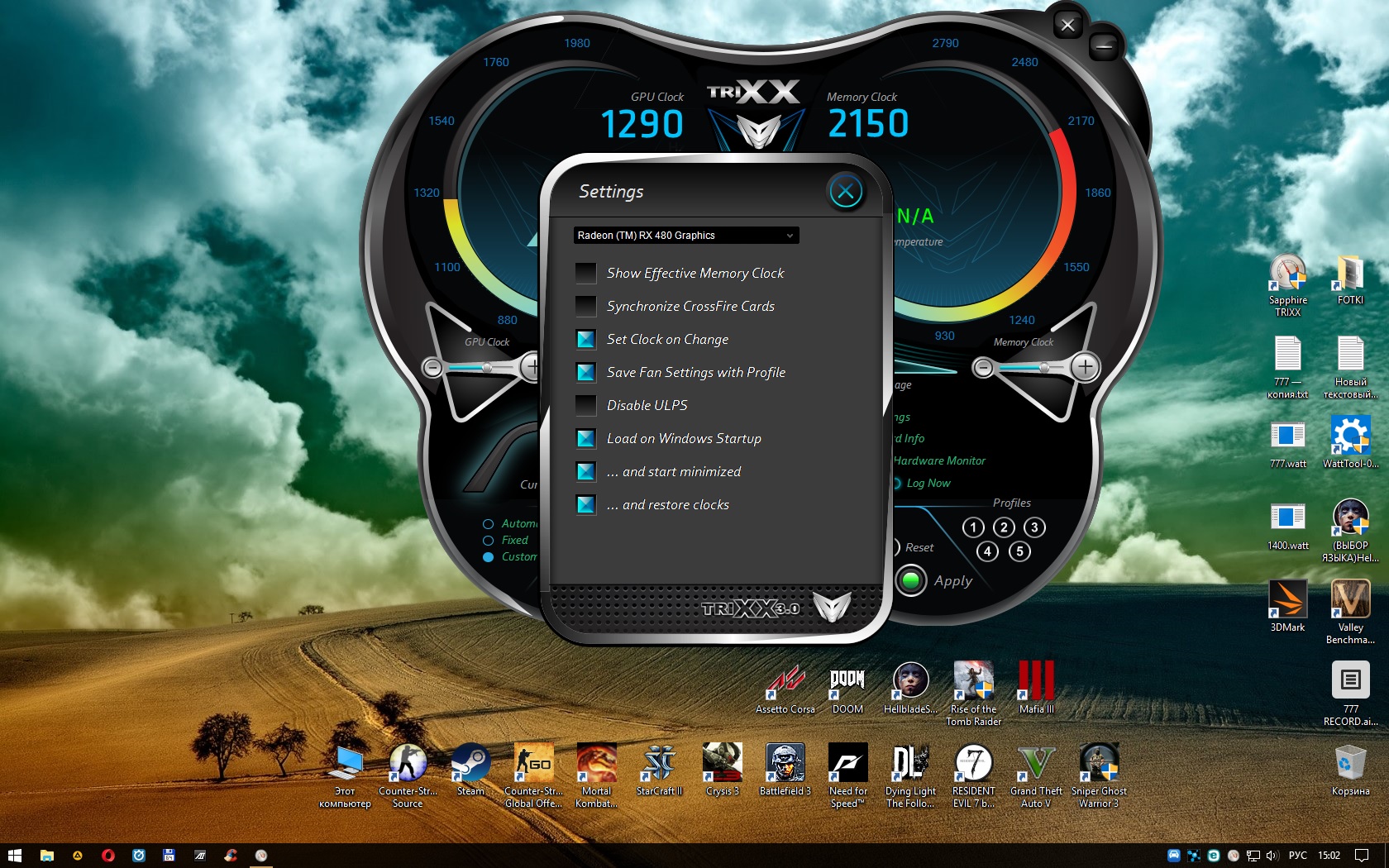
Task: Launch the DOOM desktop shortcut
Action: click(847, 689)
